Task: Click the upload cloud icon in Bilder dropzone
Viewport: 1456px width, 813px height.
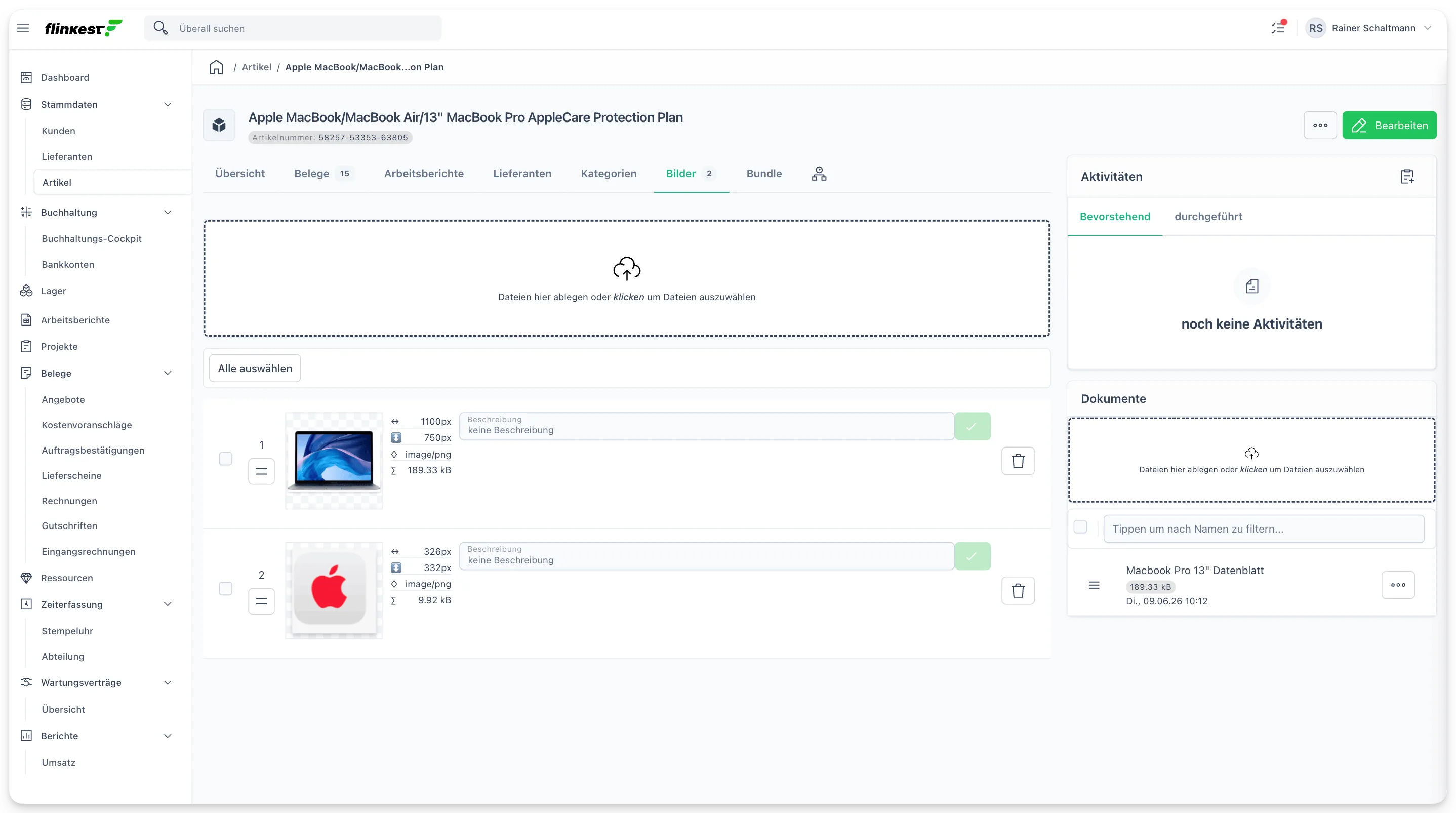Action: (x=627, y=269)
